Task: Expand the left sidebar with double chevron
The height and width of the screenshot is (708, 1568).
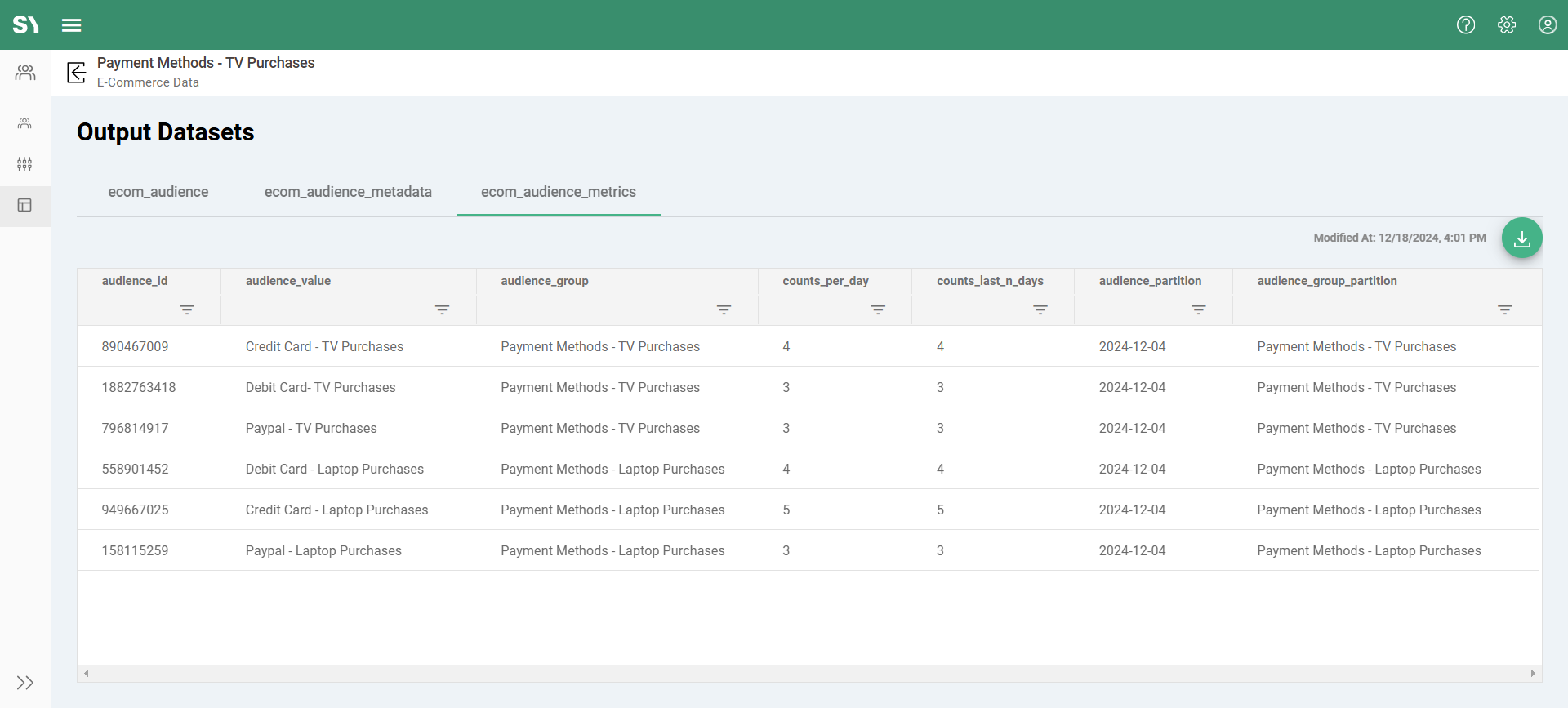Action: click(x=24, y=683)
